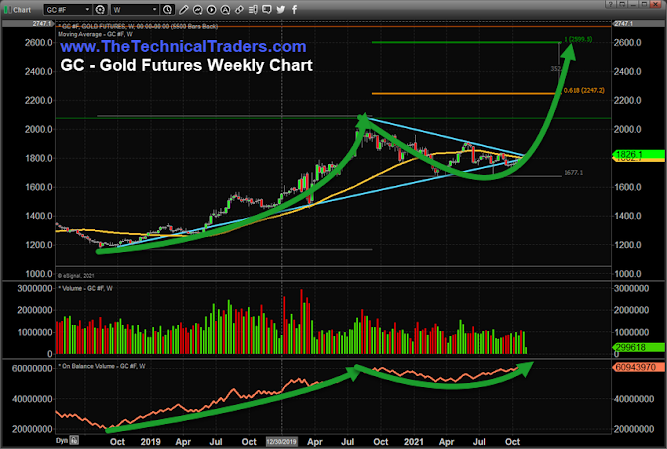Click the list with pencil icon

[x=253, y=9]
